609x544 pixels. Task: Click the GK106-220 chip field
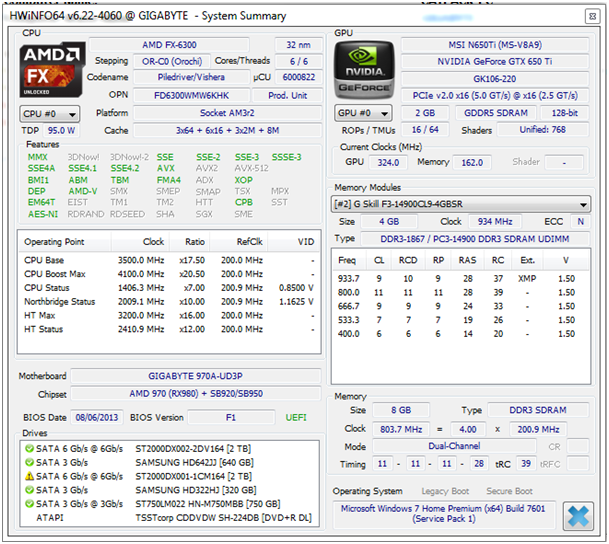[x=495, y=79]
